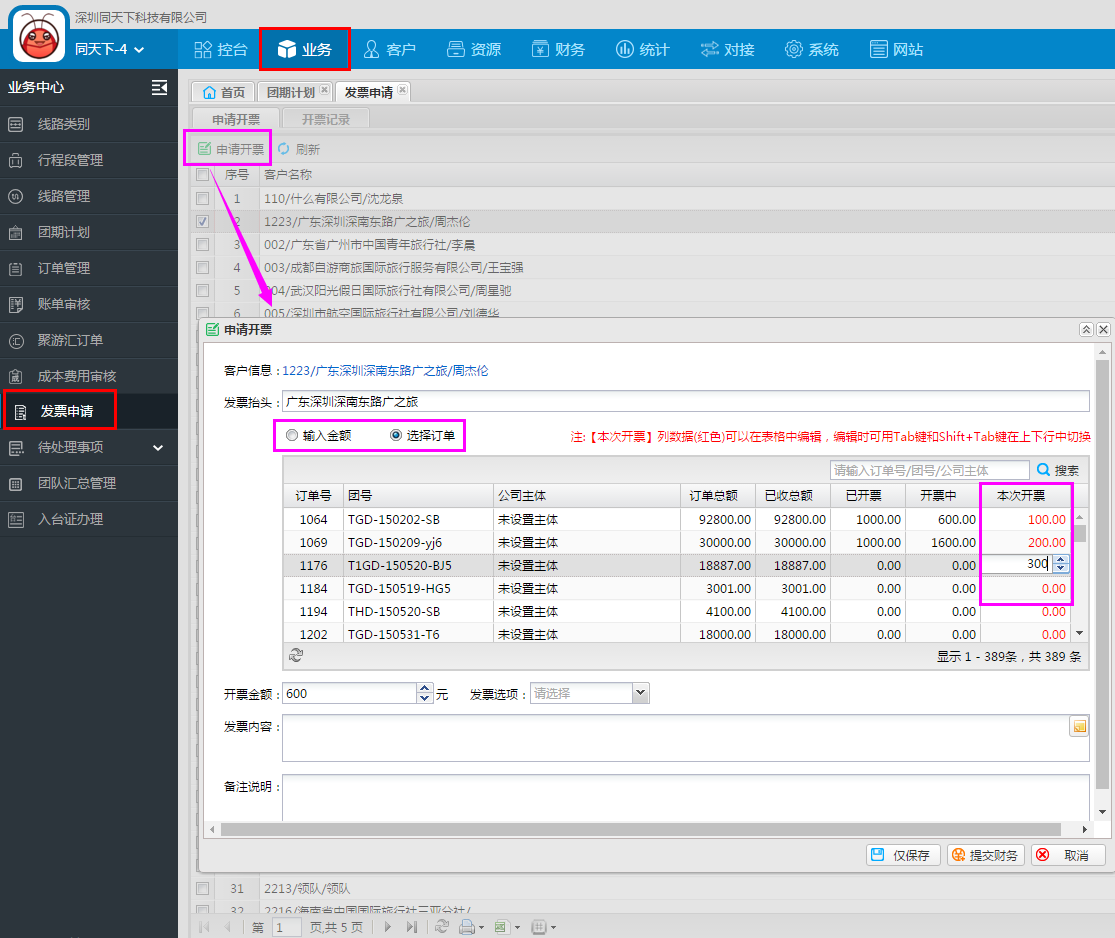Viewport: 1115px width, 938px height.
Task: Open 账单审核 in the sidebar
Action: click(x=89, y=304)
